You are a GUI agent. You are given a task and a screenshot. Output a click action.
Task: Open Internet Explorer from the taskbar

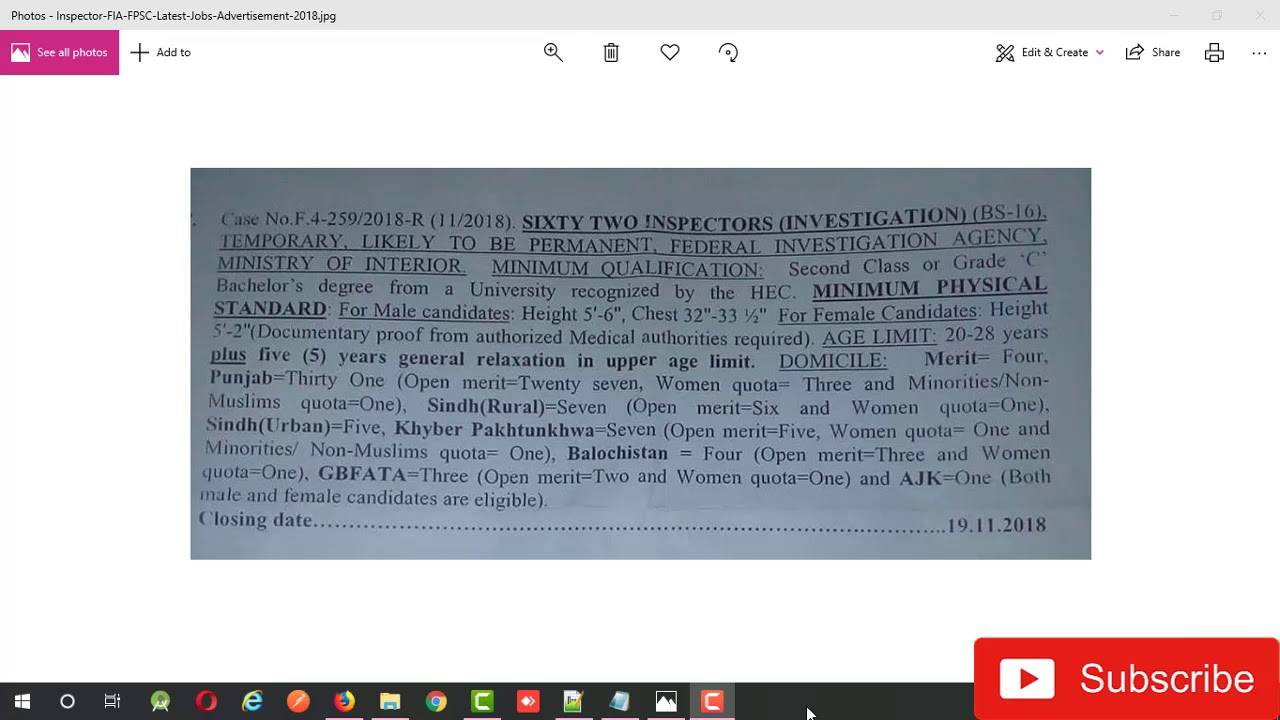[x=252, y=702]
